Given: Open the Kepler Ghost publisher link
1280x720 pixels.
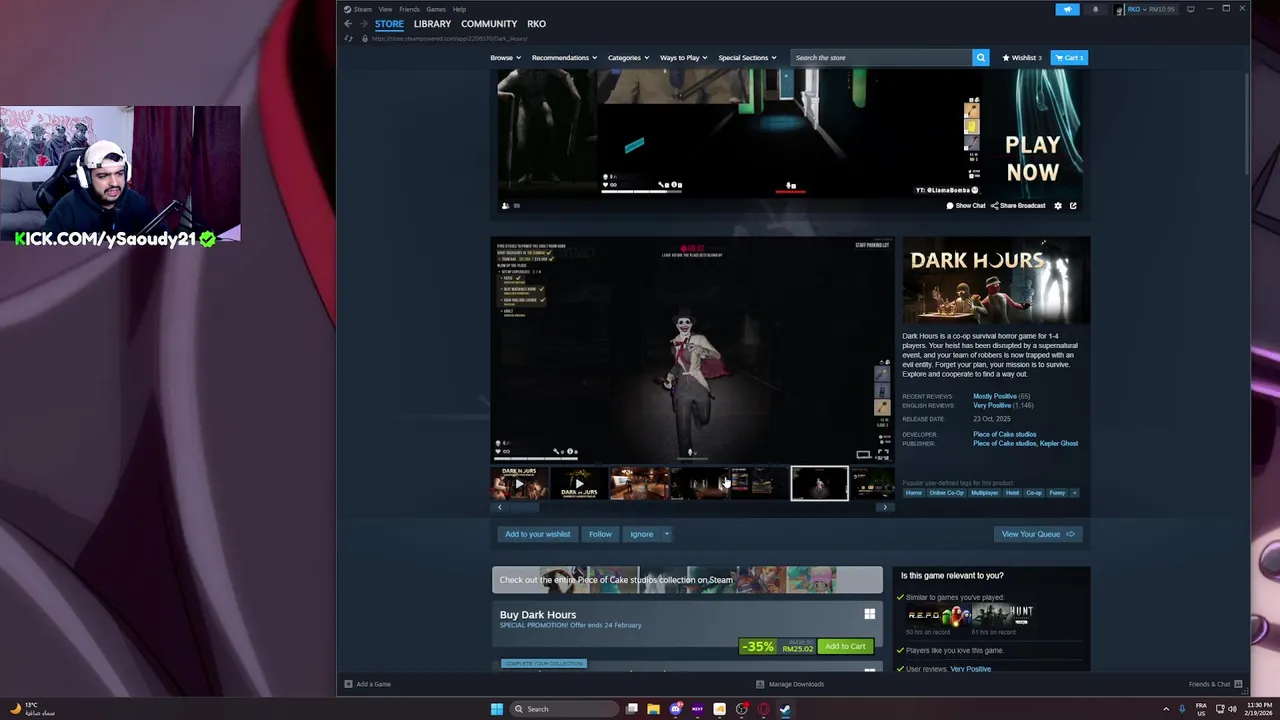Looking at the screenshot, I should (x=1060, y=444).
